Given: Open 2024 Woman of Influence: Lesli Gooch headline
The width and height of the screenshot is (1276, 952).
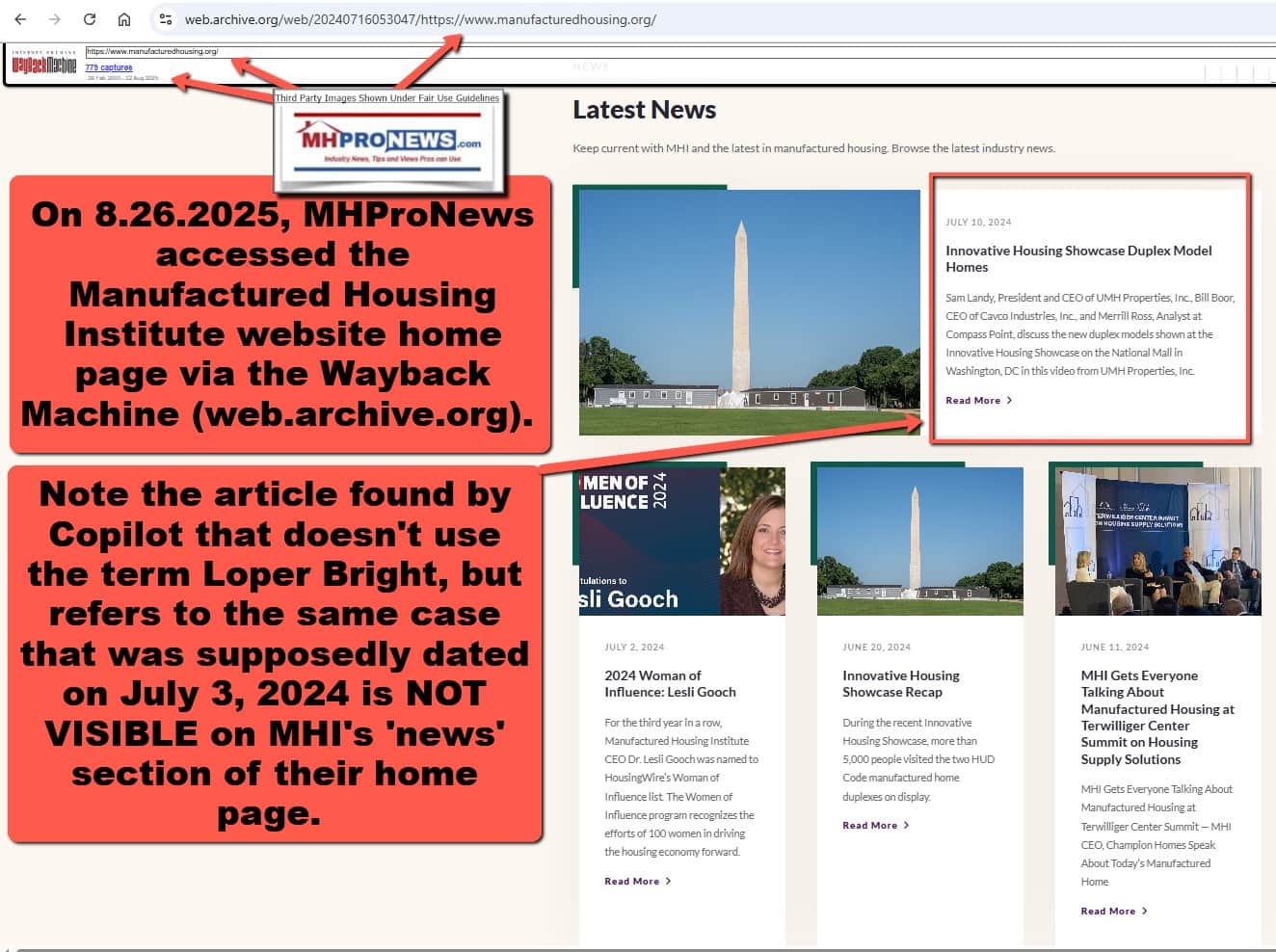Looking at the screenshot, I should 670,683.
